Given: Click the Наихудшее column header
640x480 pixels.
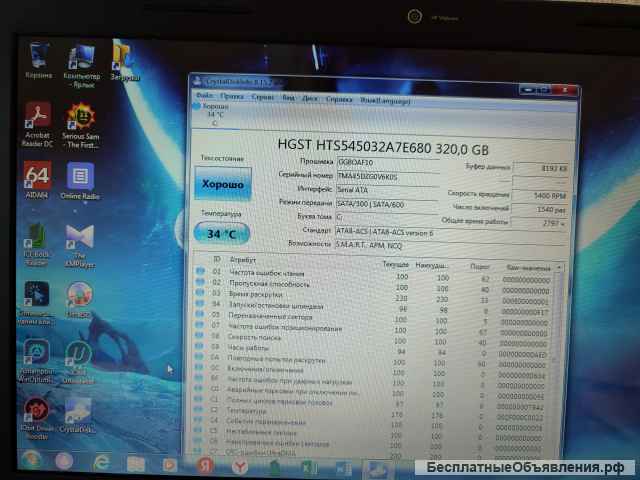Looking at the screenshot, I should pos(431,266).
